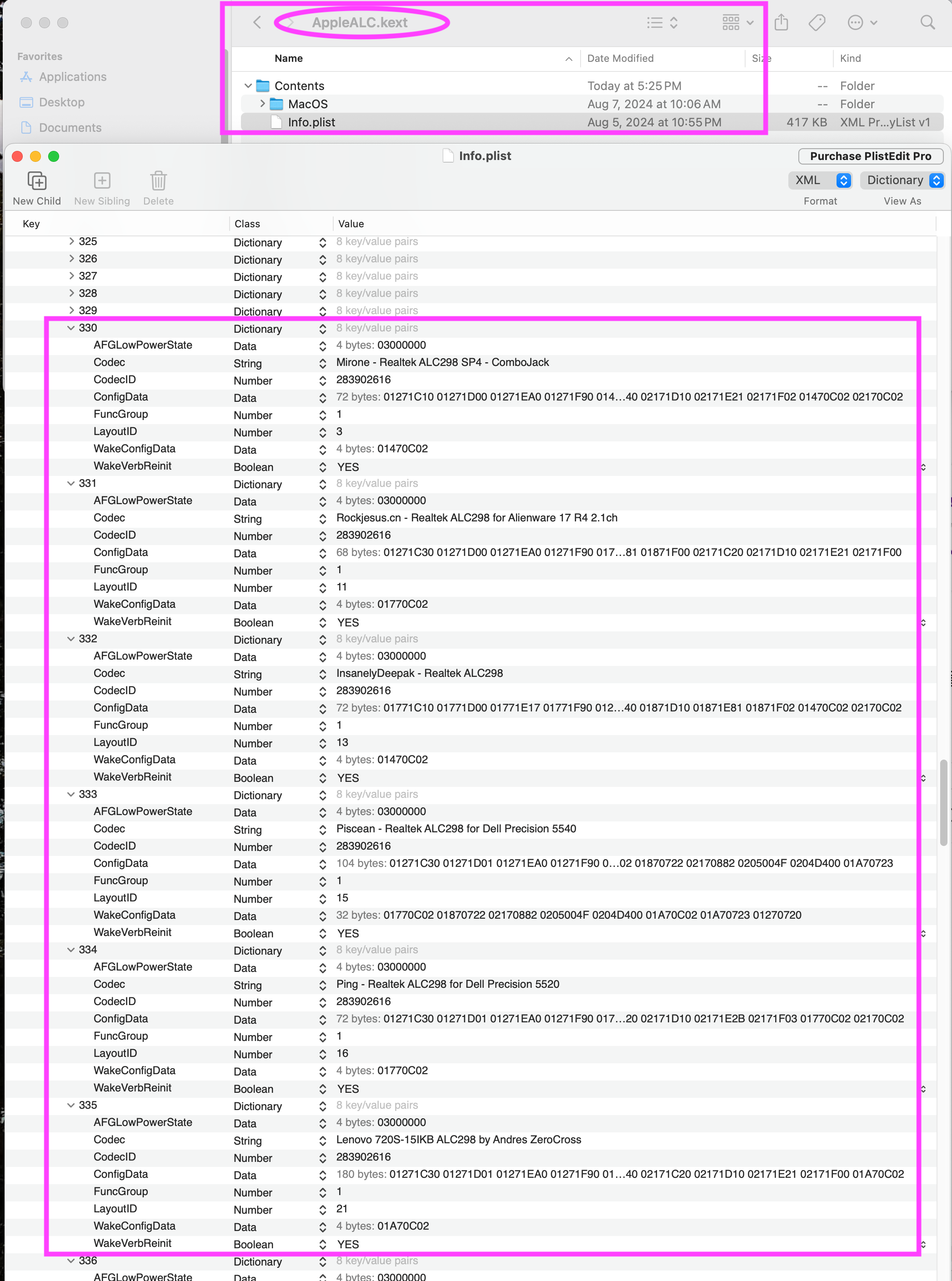Collapse dictionary entry 330
The height and width of the screenshot is (1281, 952).
71,328
